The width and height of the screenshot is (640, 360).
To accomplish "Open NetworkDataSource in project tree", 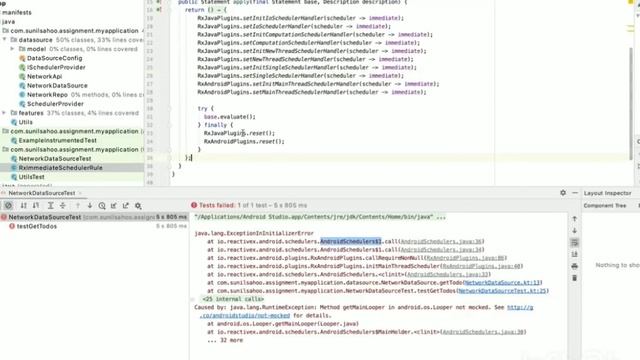I will tap(57, 85).
